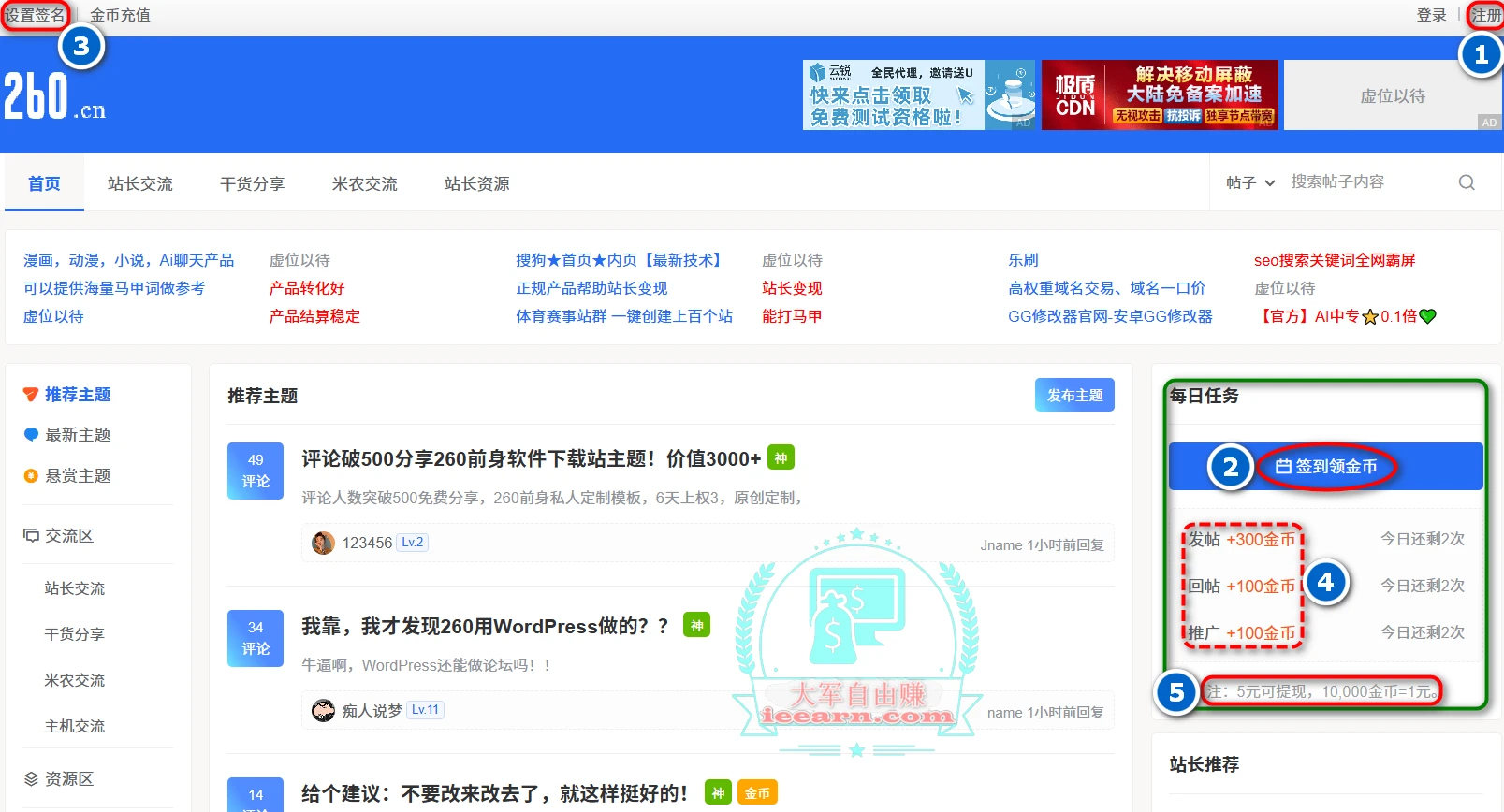Click 金币 badge on 给个建议 post
This screenshot has height=812, width=1504.
point(757,793)
